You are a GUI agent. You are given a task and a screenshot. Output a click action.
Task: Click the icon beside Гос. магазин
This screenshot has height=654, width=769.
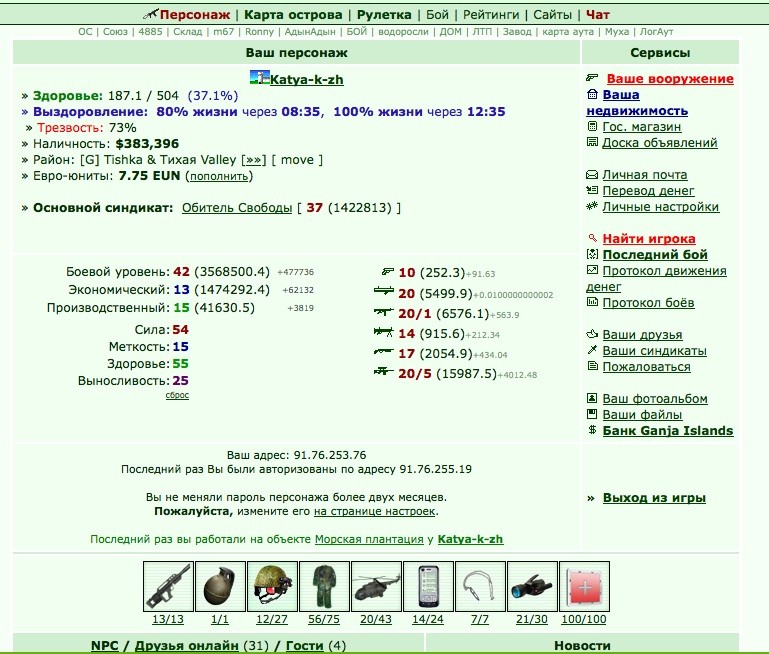coord(592,126)
